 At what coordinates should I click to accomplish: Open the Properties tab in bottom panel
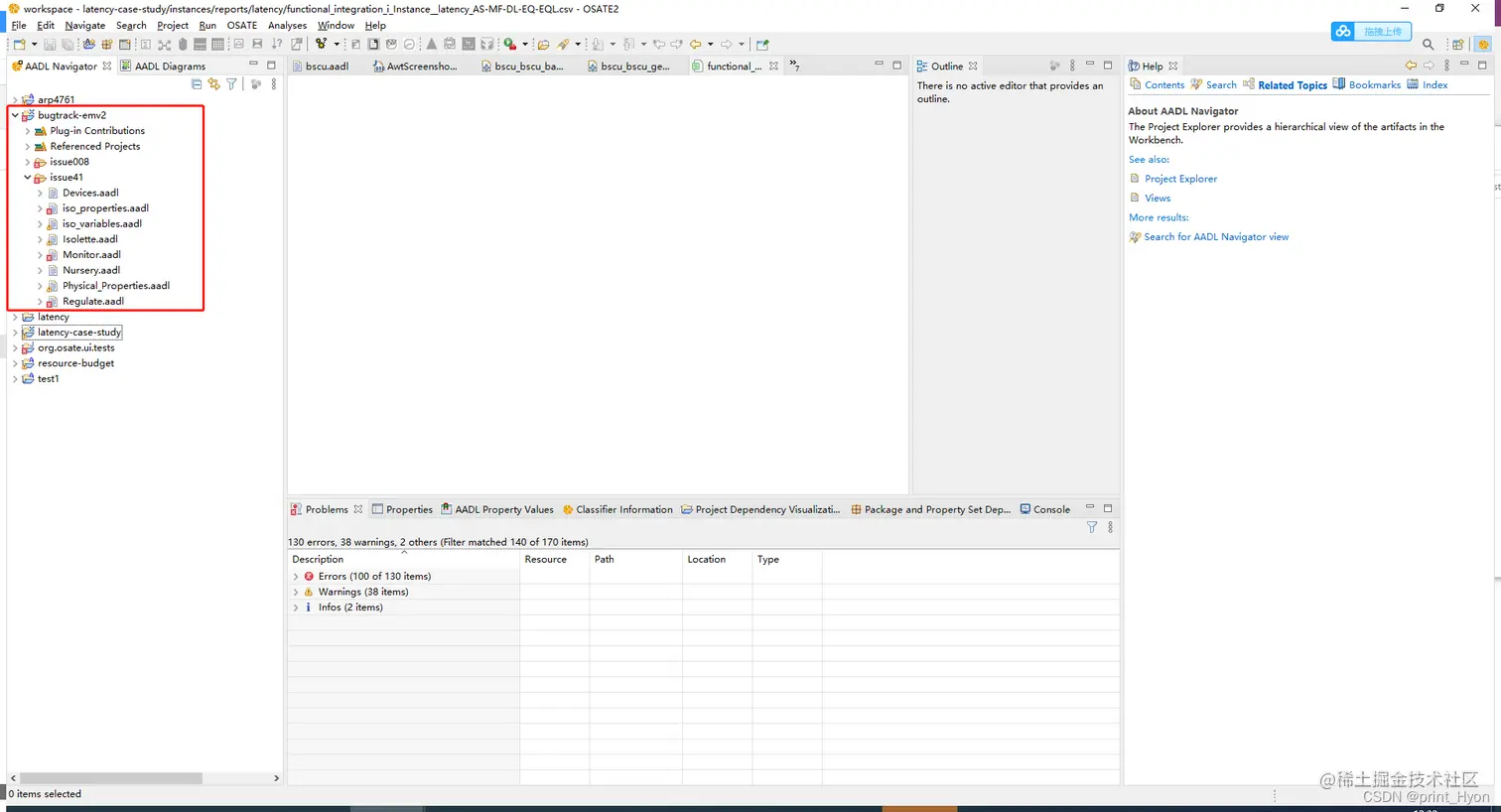click(x=402, y=509)
